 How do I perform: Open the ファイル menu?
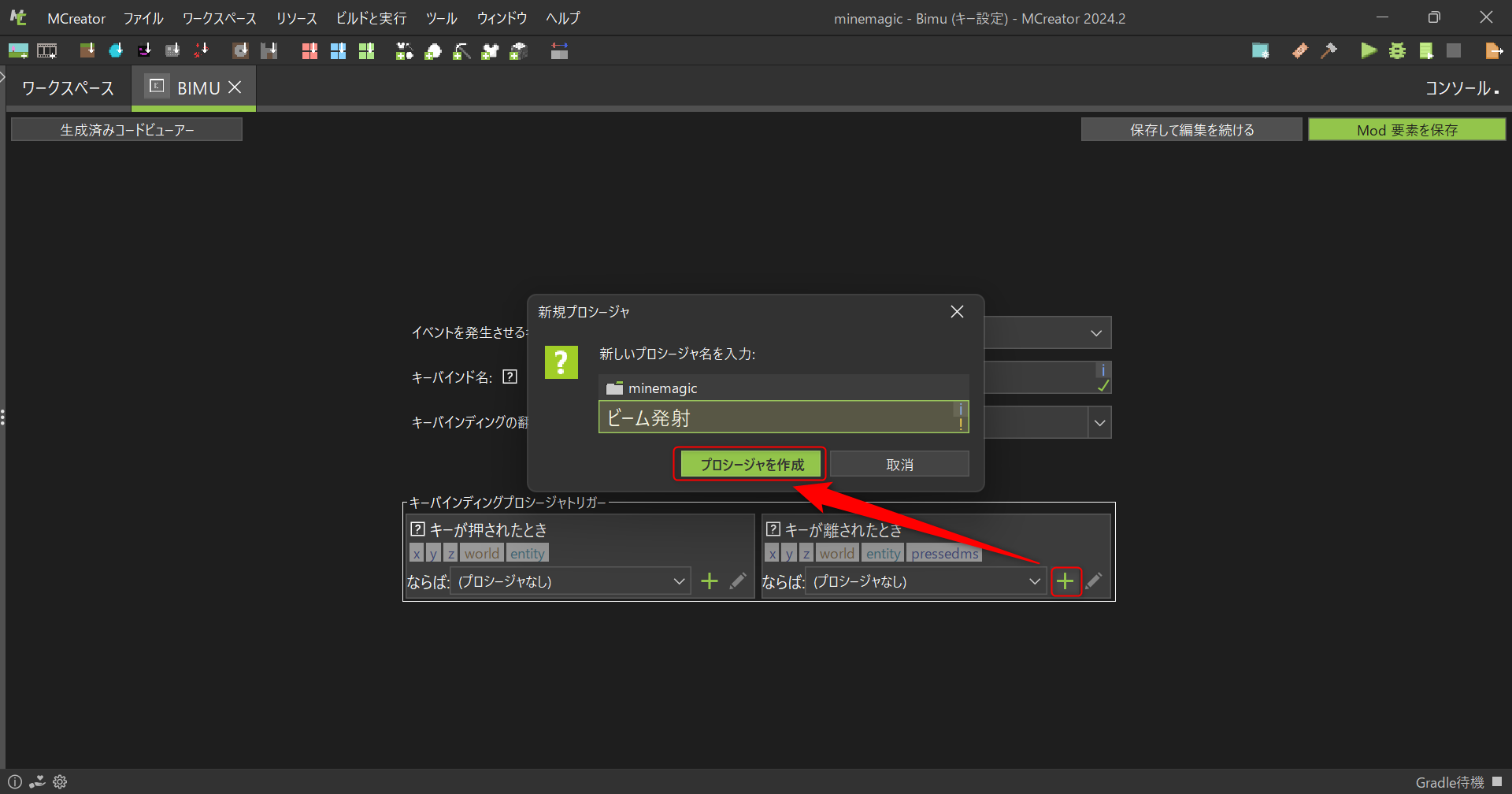pyautogui.click(x=143, y=18)
